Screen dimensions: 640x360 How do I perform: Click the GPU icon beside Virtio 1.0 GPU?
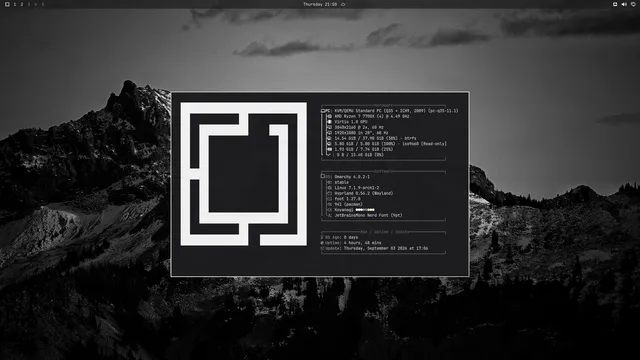pyautogui.click(x=329, y=122)
